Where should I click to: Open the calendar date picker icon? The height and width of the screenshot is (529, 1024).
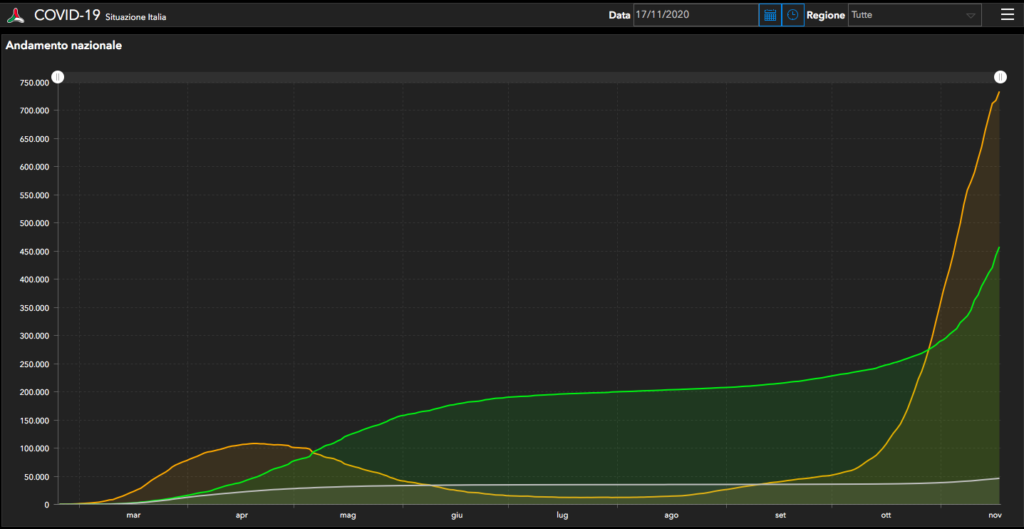pyautogui.click(x=770, y=15)
